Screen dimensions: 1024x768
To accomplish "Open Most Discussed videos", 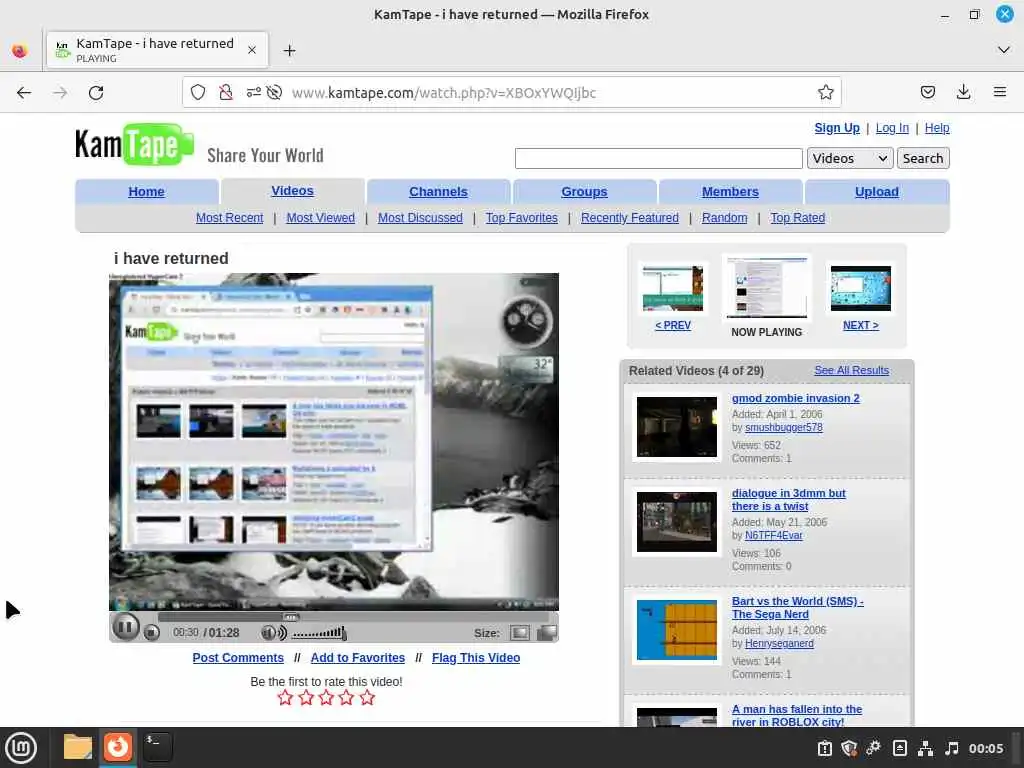I will pyautogui.click(x=420, y=218).
